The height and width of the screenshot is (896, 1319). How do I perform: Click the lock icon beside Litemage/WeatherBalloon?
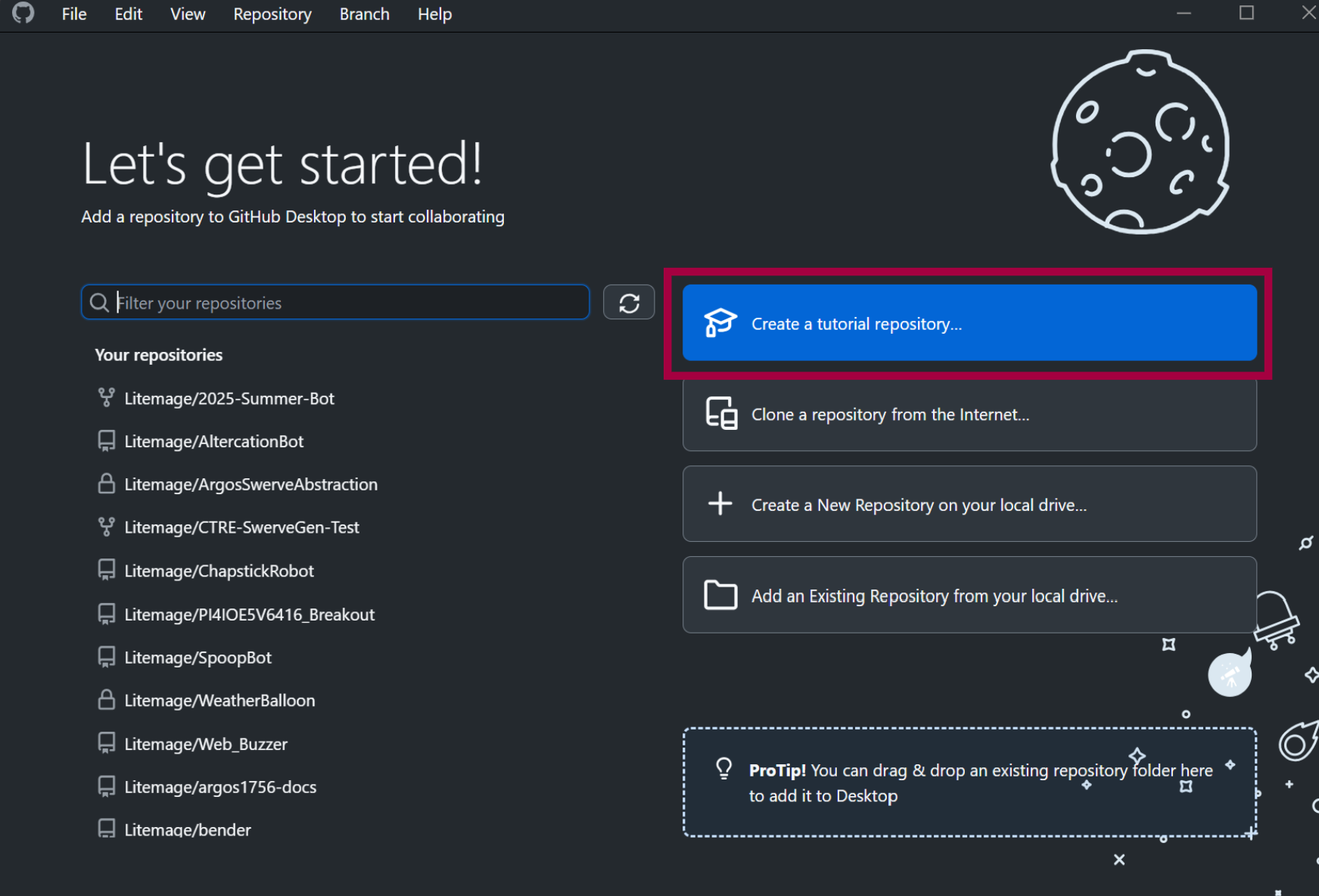click(x=106, y=700)
